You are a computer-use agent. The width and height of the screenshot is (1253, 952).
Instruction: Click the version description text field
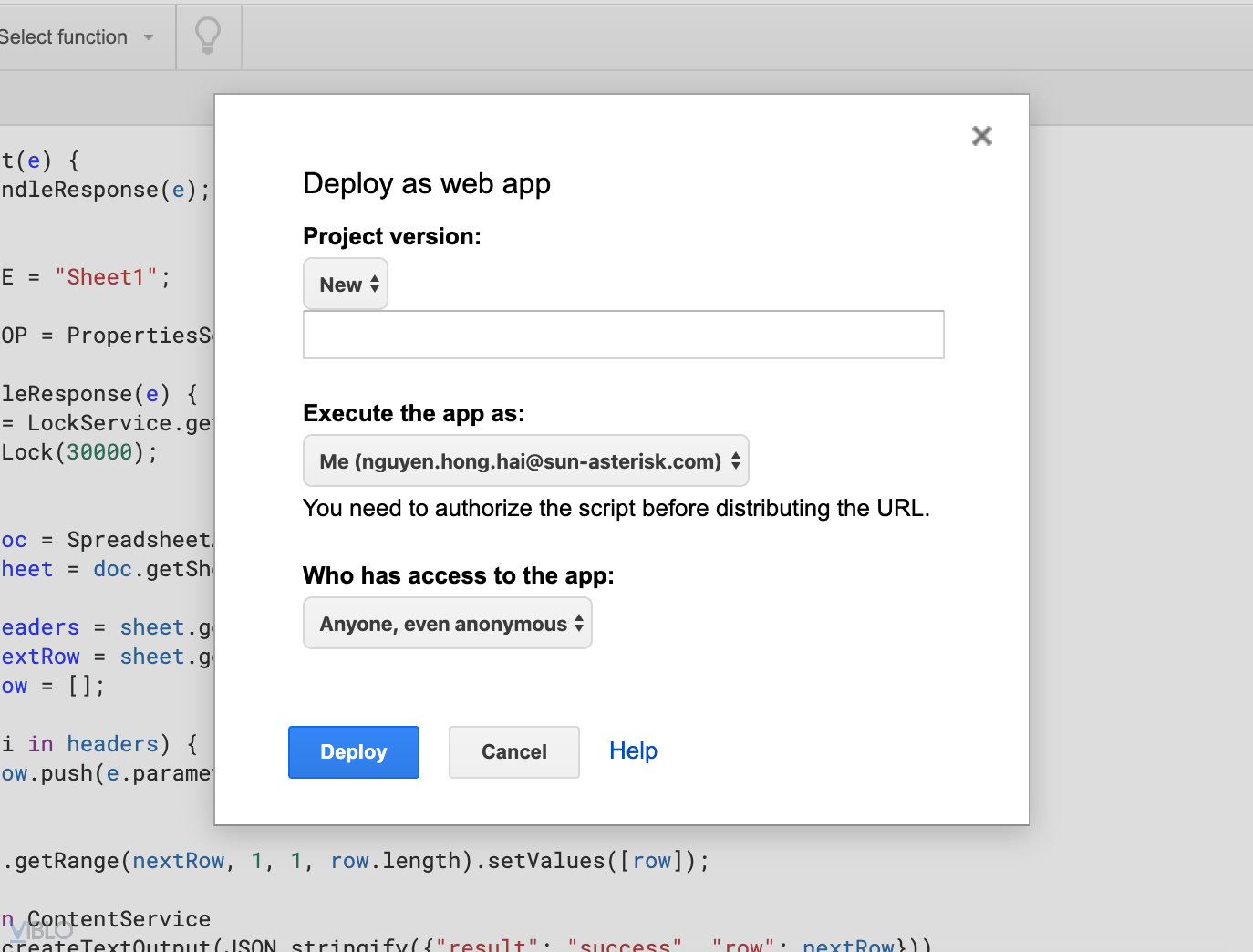(x=623, y=335)
